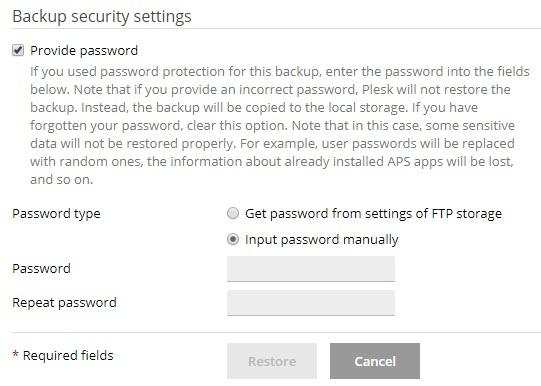Uncheck the Provide password checkbox
This screenshot has width=541, height=386.
[x=18, y=50]
